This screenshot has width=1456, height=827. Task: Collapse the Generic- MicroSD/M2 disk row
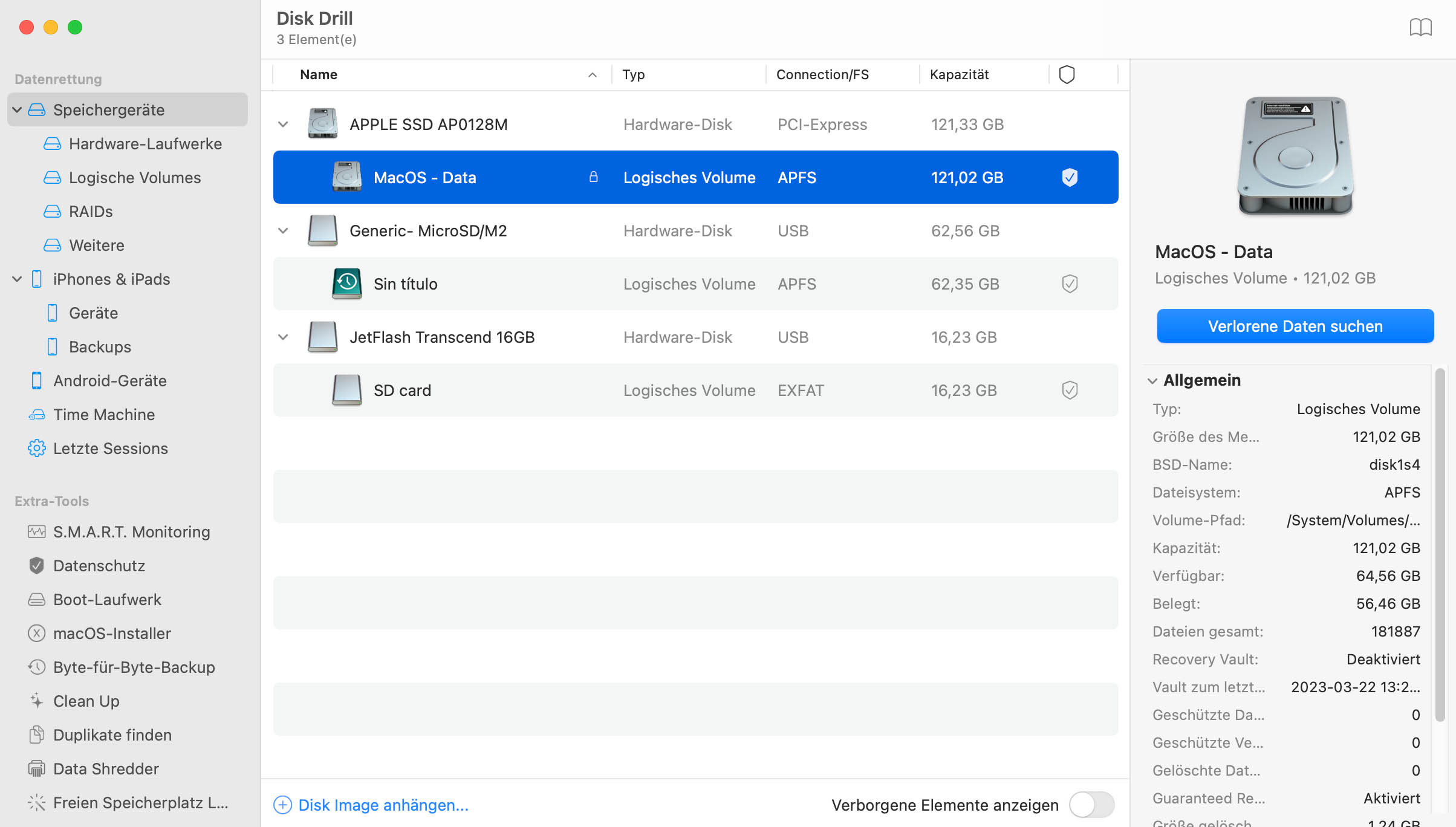tap(283, 231)
